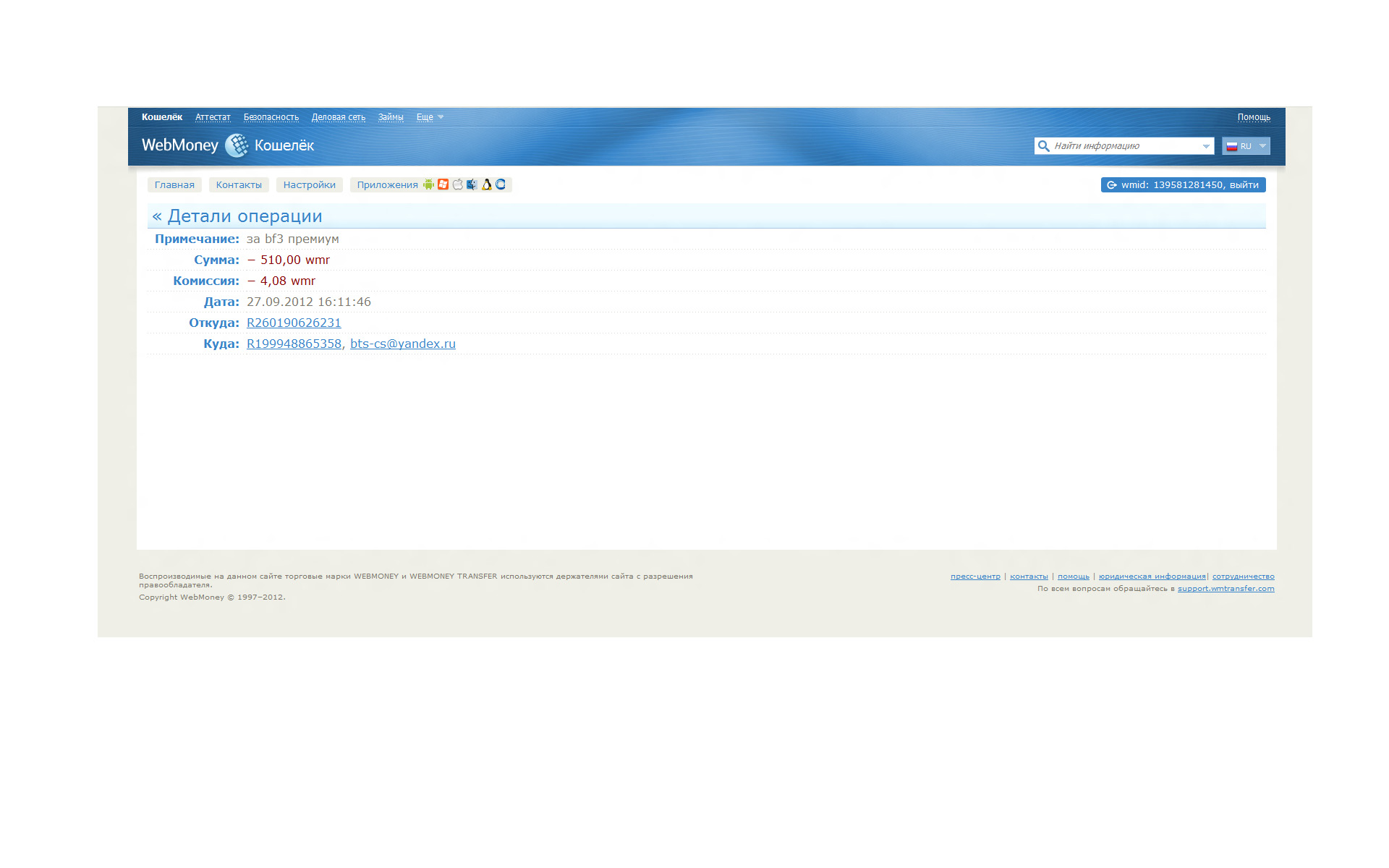Screen dimensions: 1389x868
Task: Go back via the « arrow
Action: (157, 216)
